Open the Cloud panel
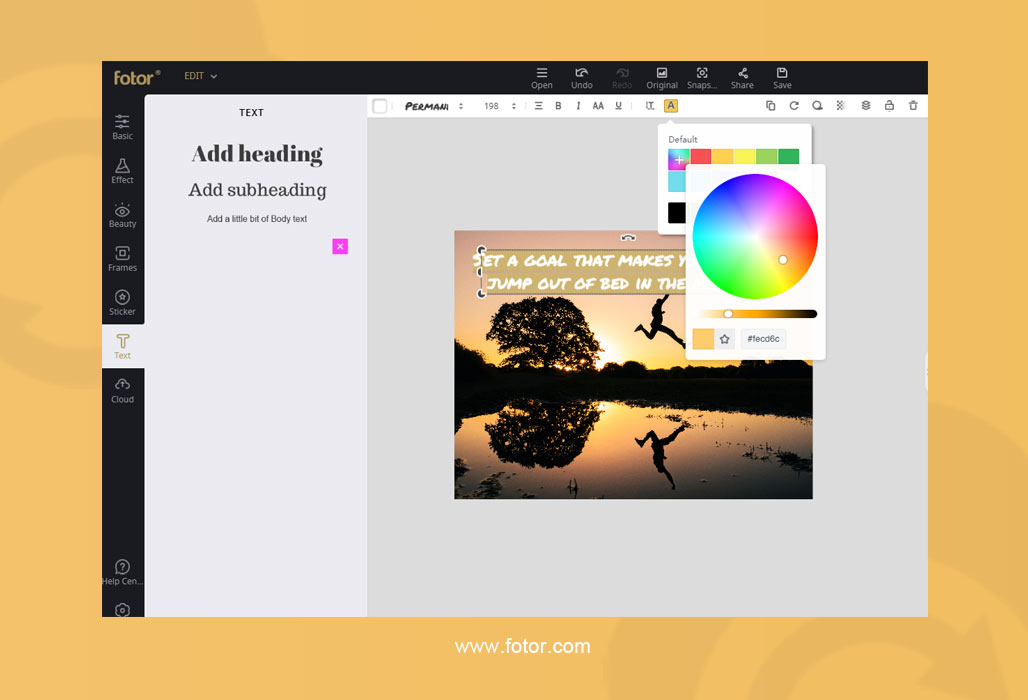Image resolution: width=1028 pixels, height=700 pixels. click(122, 391)
